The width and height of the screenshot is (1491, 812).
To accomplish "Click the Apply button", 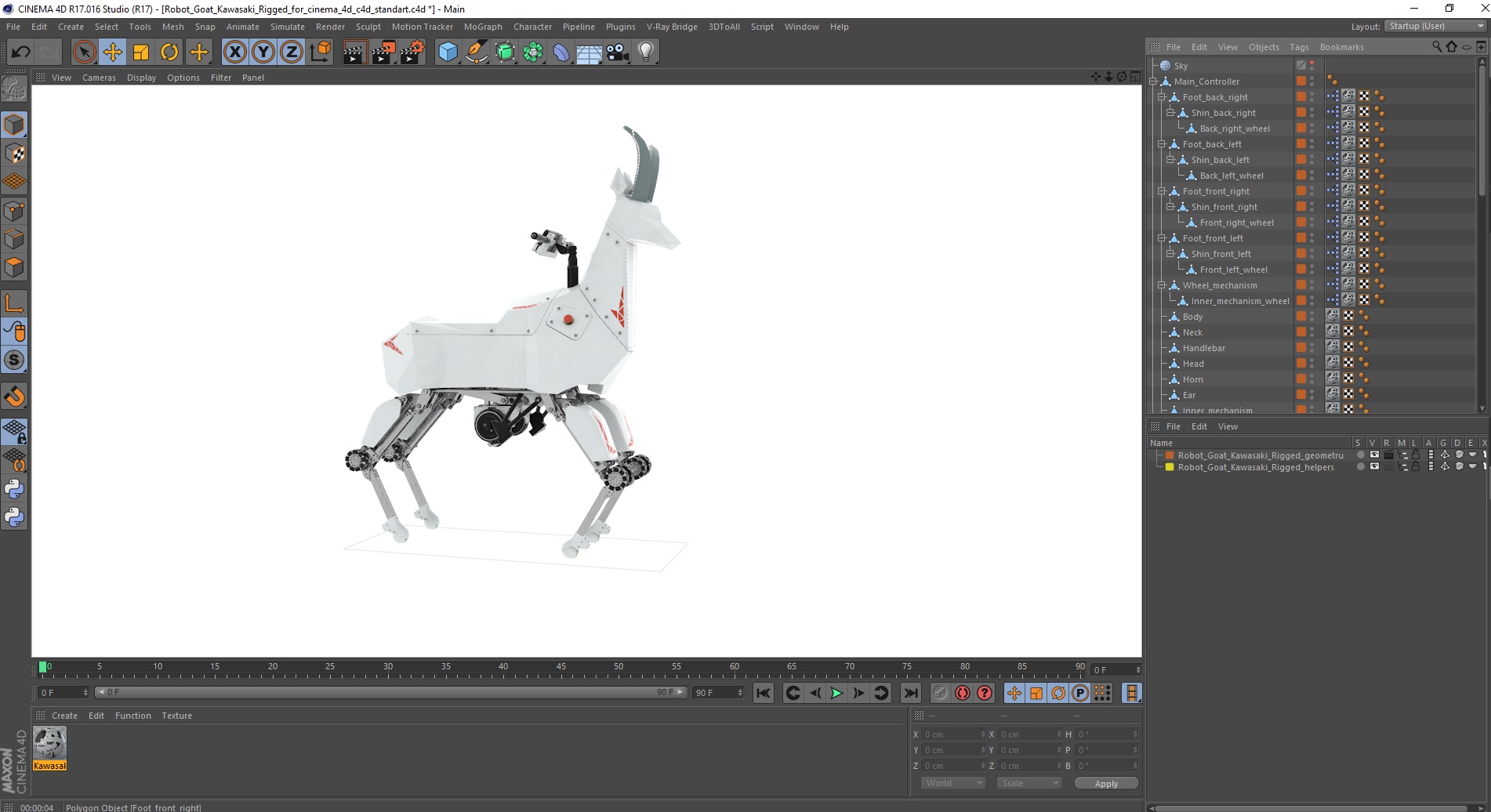I will (1106, 784).
